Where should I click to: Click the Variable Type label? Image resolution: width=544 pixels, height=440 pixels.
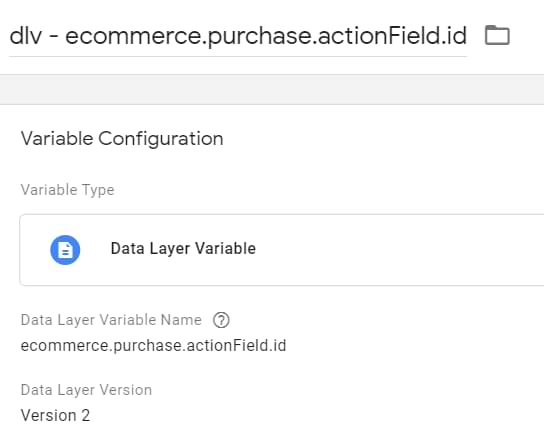tap(68, 190)
